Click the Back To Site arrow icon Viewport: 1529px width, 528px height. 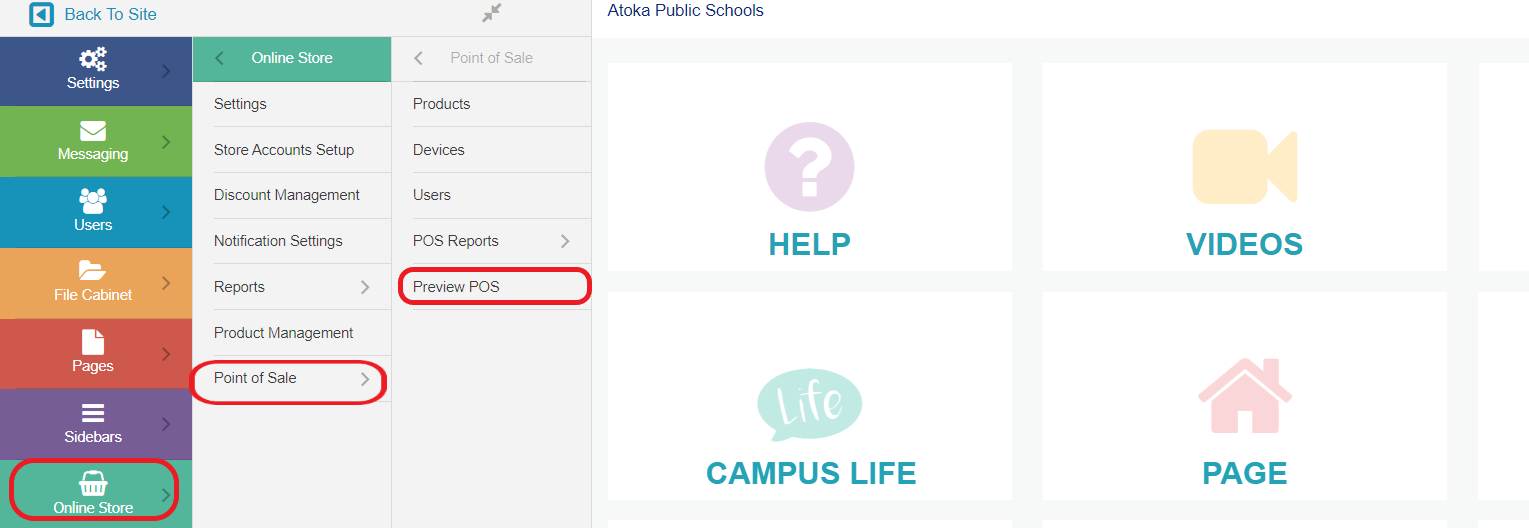click(42, 15)
